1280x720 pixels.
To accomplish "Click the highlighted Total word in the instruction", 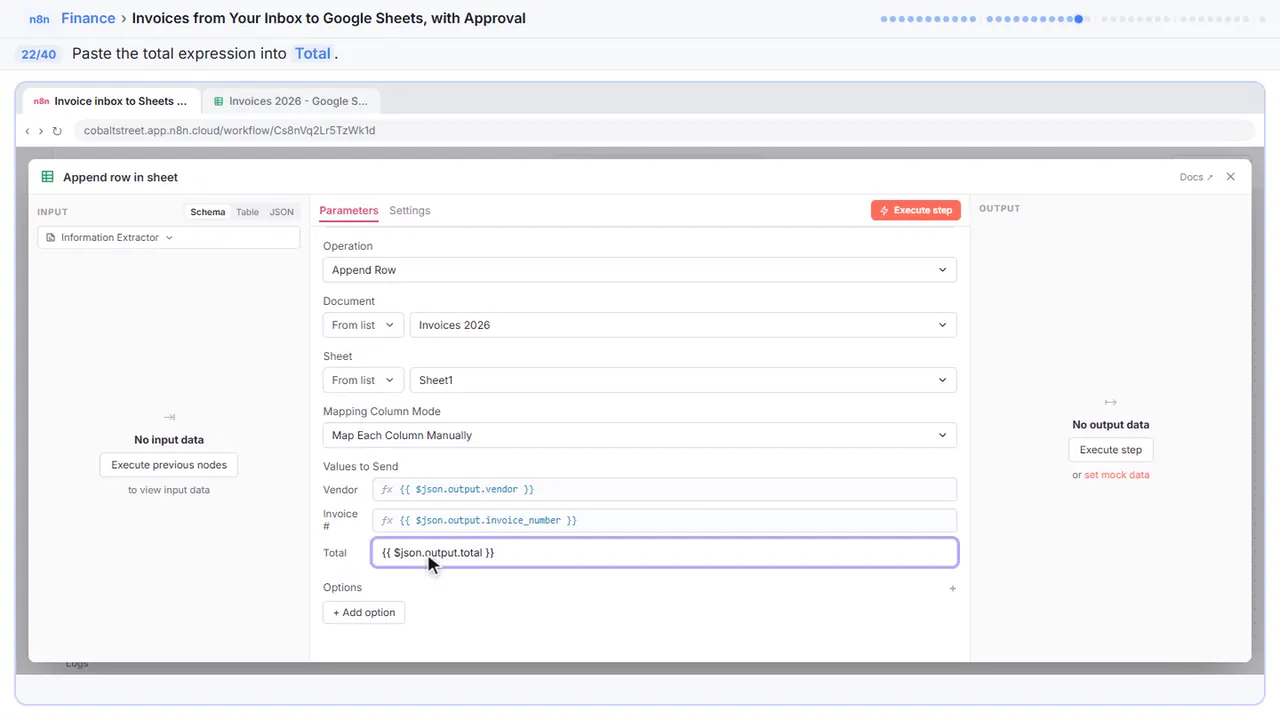I will point(313,54).
